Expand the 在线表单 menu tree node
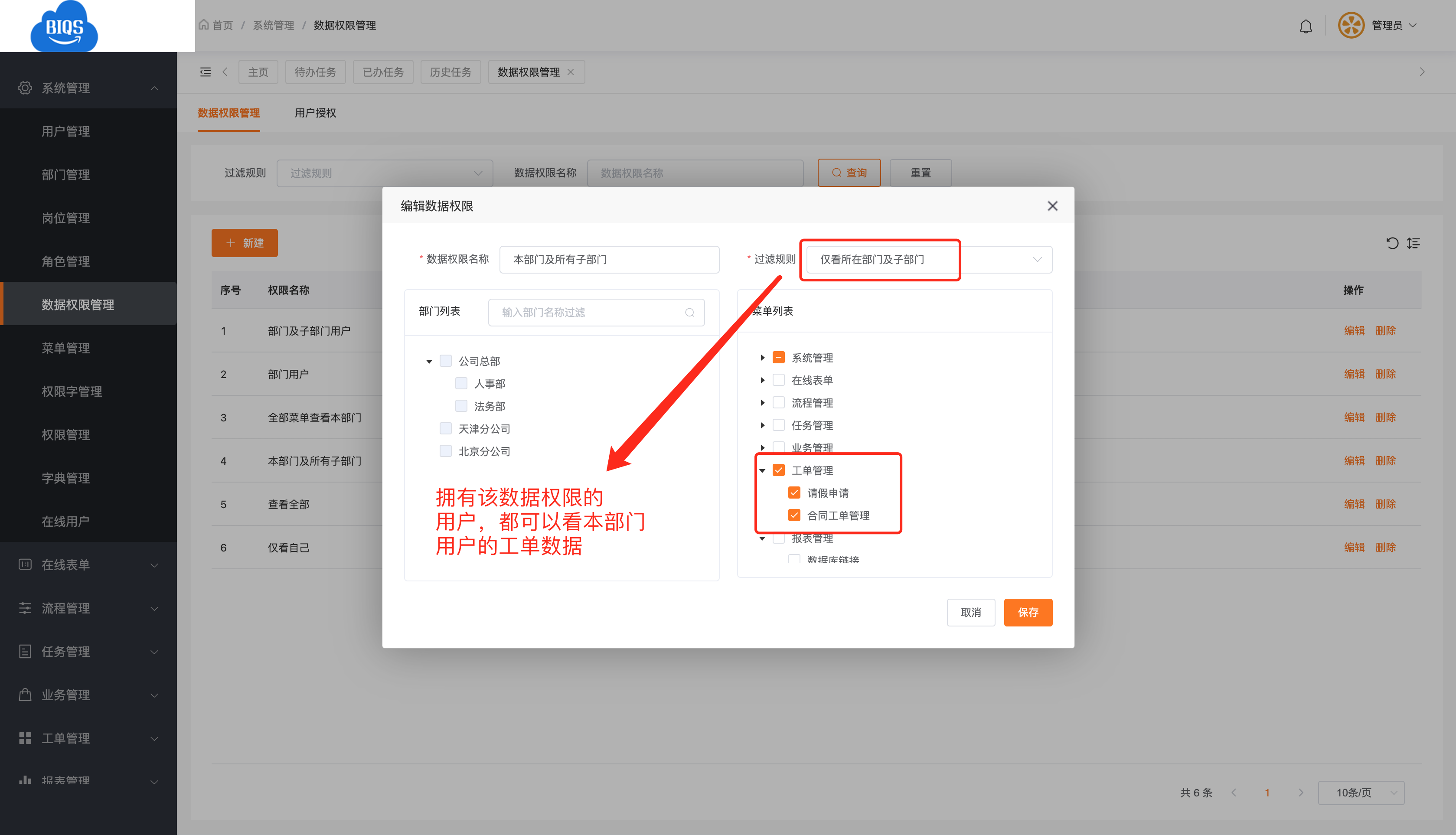This screenshot has width=1456, height=835. tap(762, 380)
